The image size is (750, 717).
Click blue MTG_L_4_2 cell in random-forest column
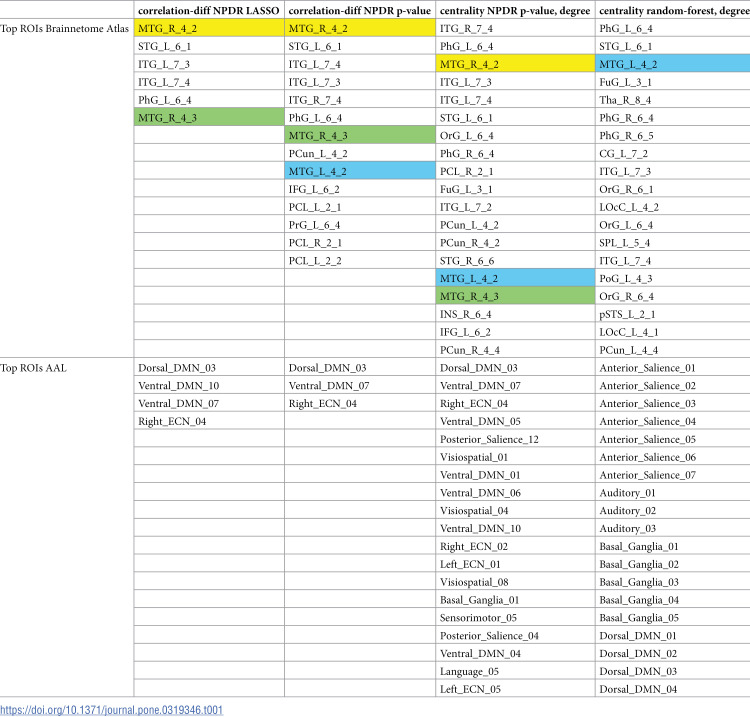coord(673,64)
